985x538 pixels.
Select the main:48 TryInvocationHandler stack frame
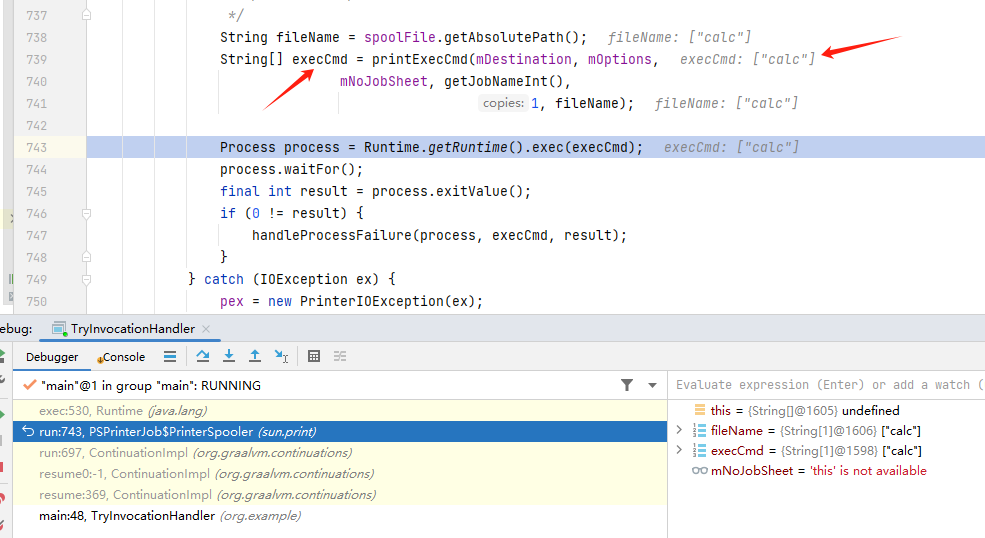point(169,516)
